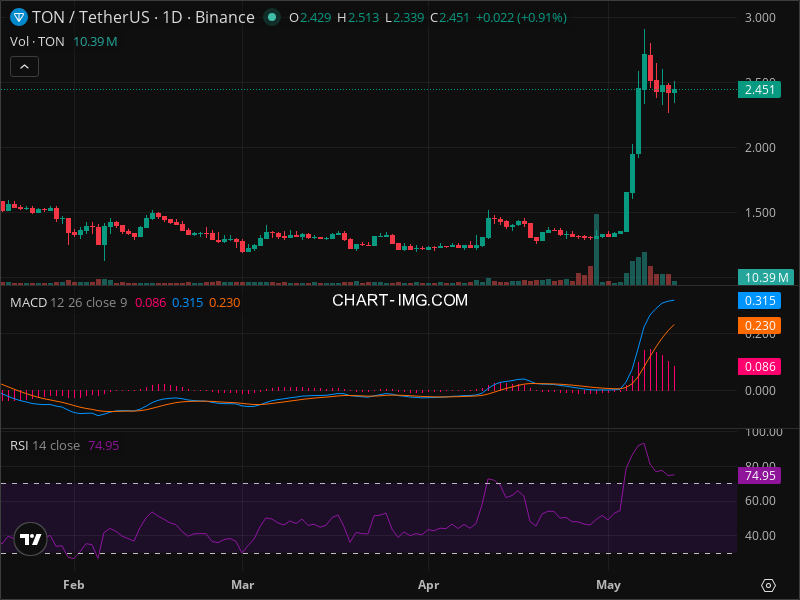Click the TON coin logo icon
Screen dimensions: 800x600
[x=19, y=18]
